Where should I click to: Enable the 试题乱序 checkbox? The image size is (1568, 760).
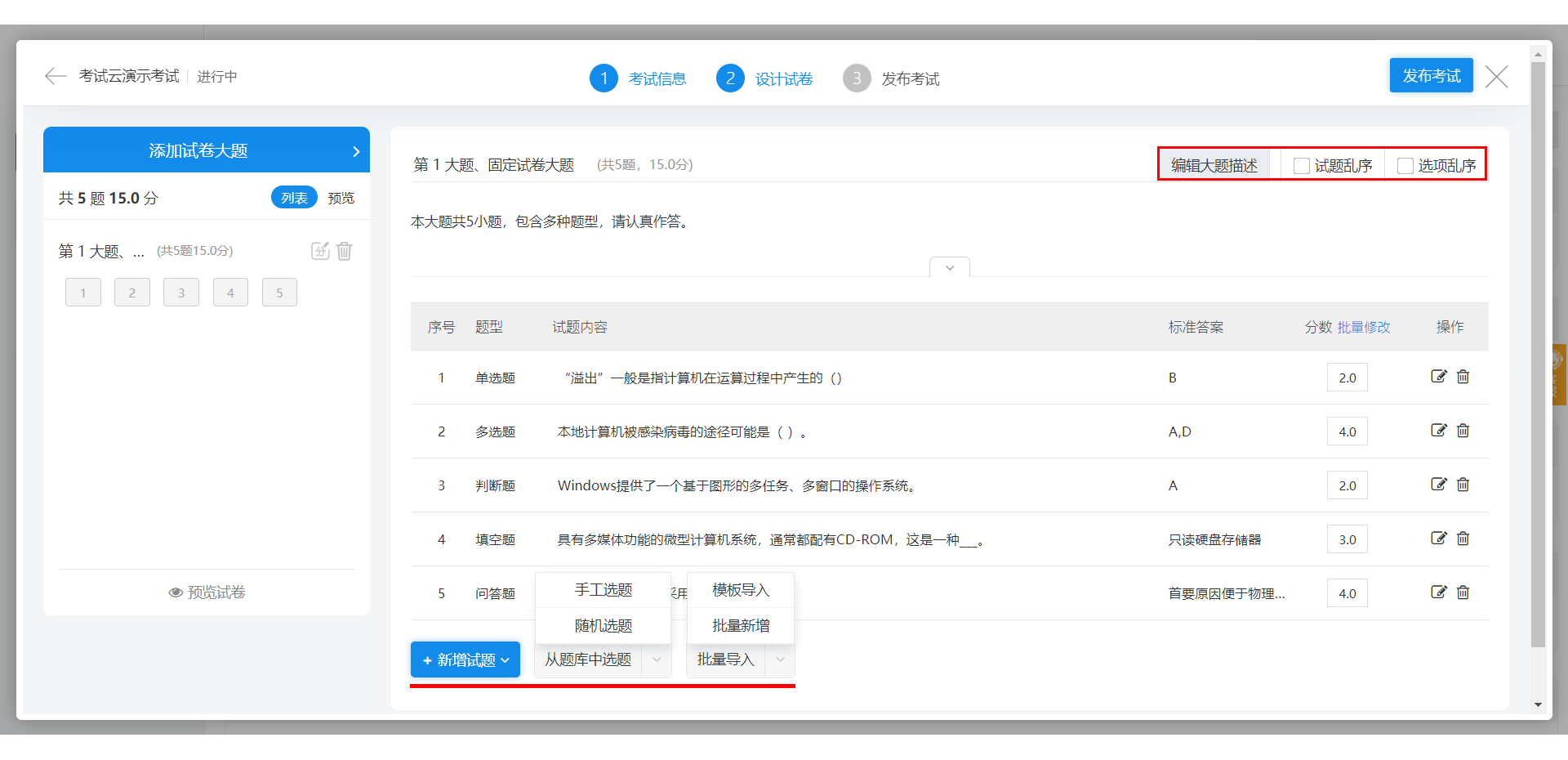1302,166
